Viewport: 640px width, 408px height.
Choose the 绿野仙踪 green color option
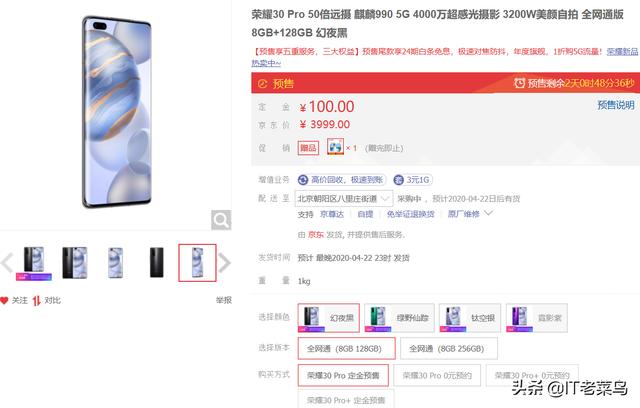(x=399, y=318)
